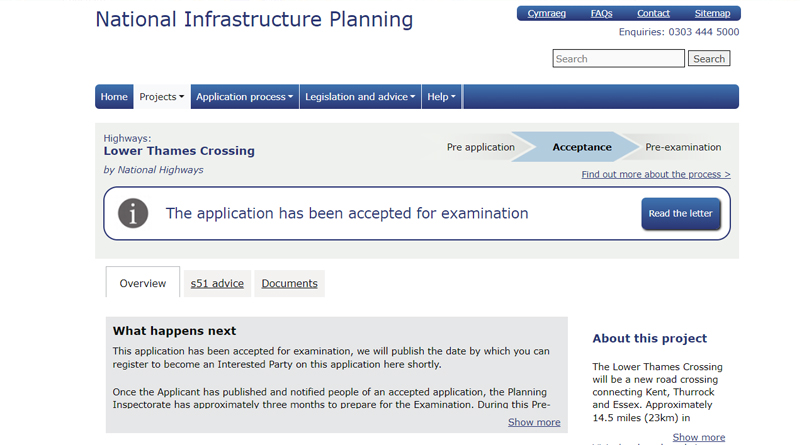
Task: Switch to the s51 advice tab
Action: [x=217, y=283]
